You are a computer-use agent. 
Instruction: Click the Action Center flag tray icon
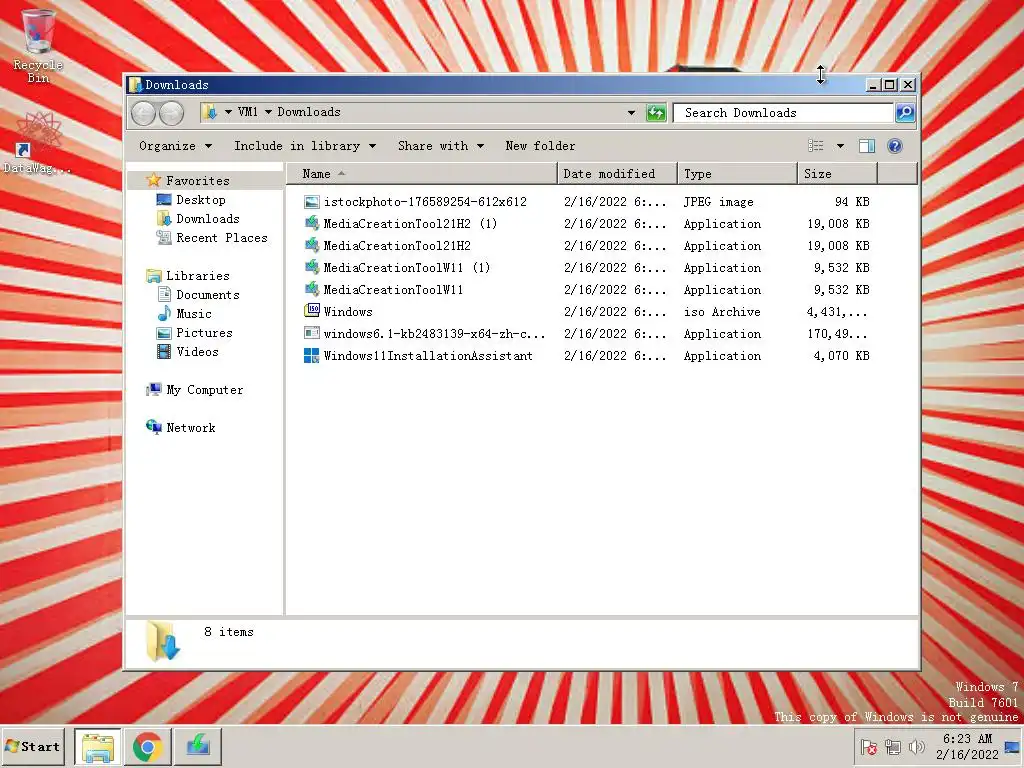[x=868, y=746]
